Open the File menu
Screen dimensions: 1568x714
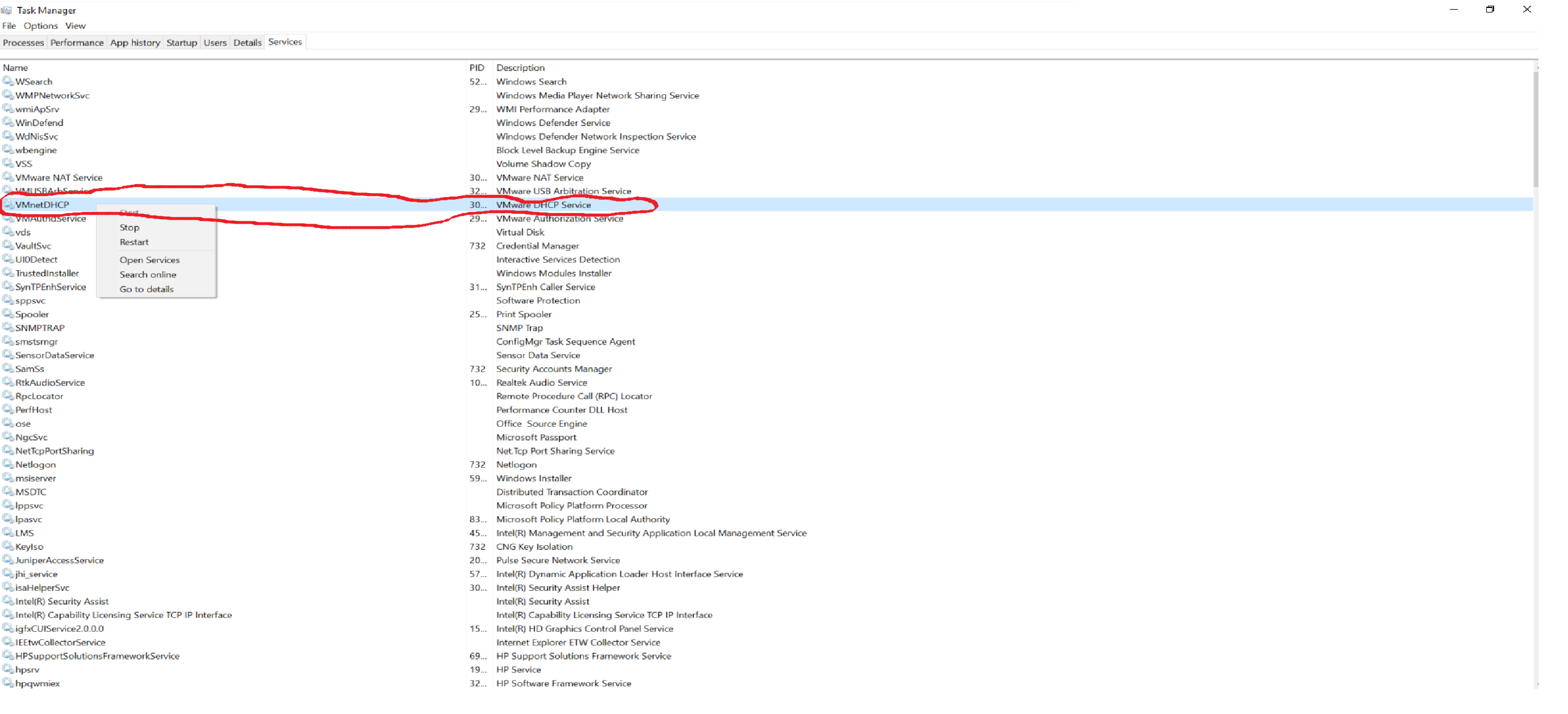click(9, 26)
